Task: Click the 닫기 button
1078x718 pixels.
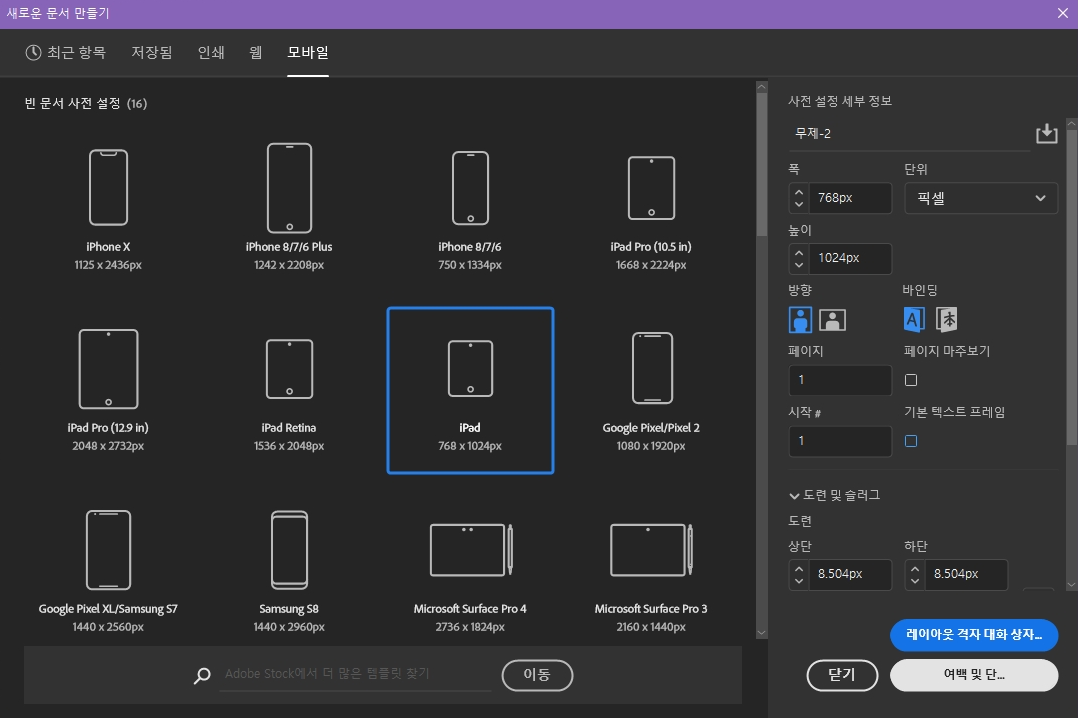Action: pyautogui.click(x=842, y=675)
